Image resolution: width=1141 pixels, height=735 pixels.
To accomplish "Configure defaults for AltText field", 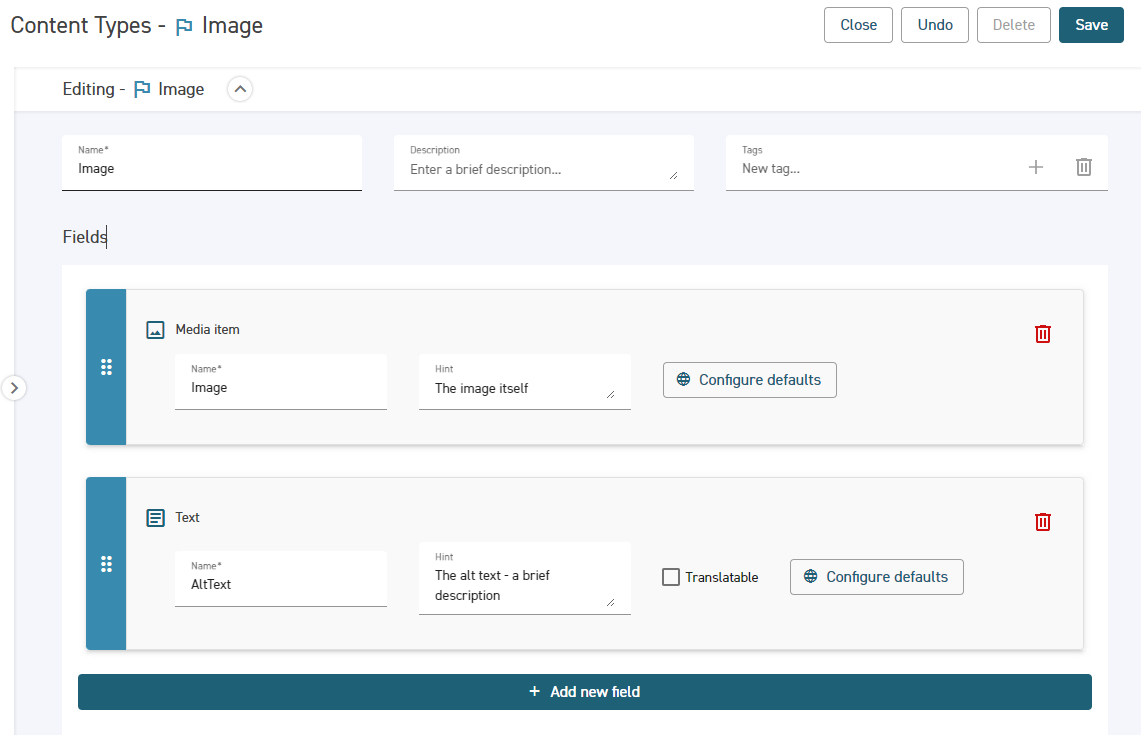I will click(x=876, y=577).
